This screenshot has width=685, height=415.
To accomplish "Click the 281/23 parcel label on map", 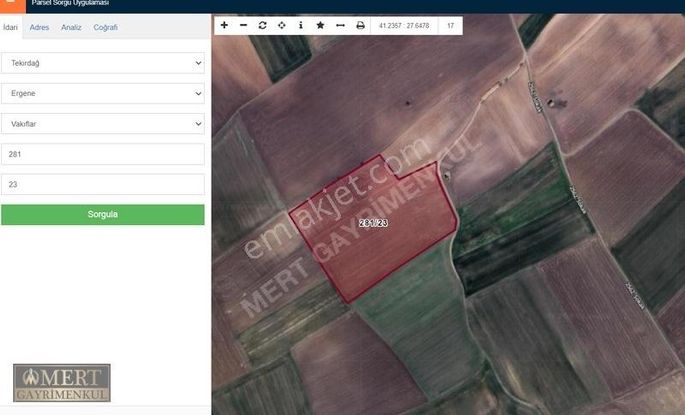I will (x=374, y=223).
